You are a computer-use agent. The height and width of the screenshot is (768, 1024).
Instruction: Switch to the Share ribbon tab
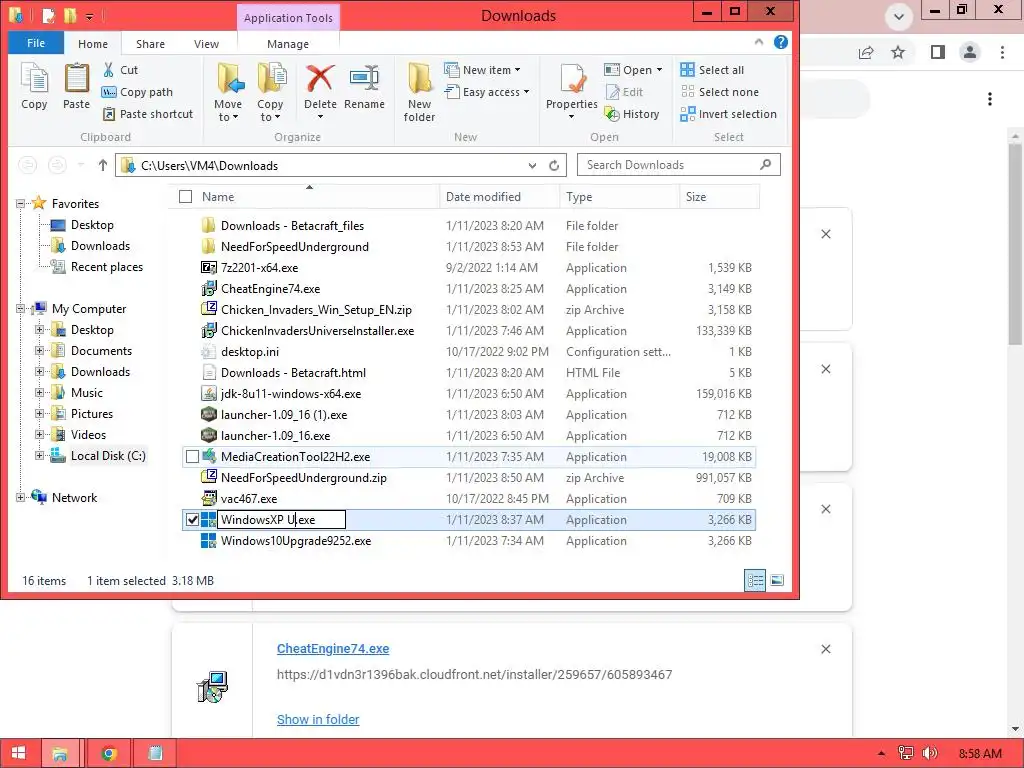[150, 44]
